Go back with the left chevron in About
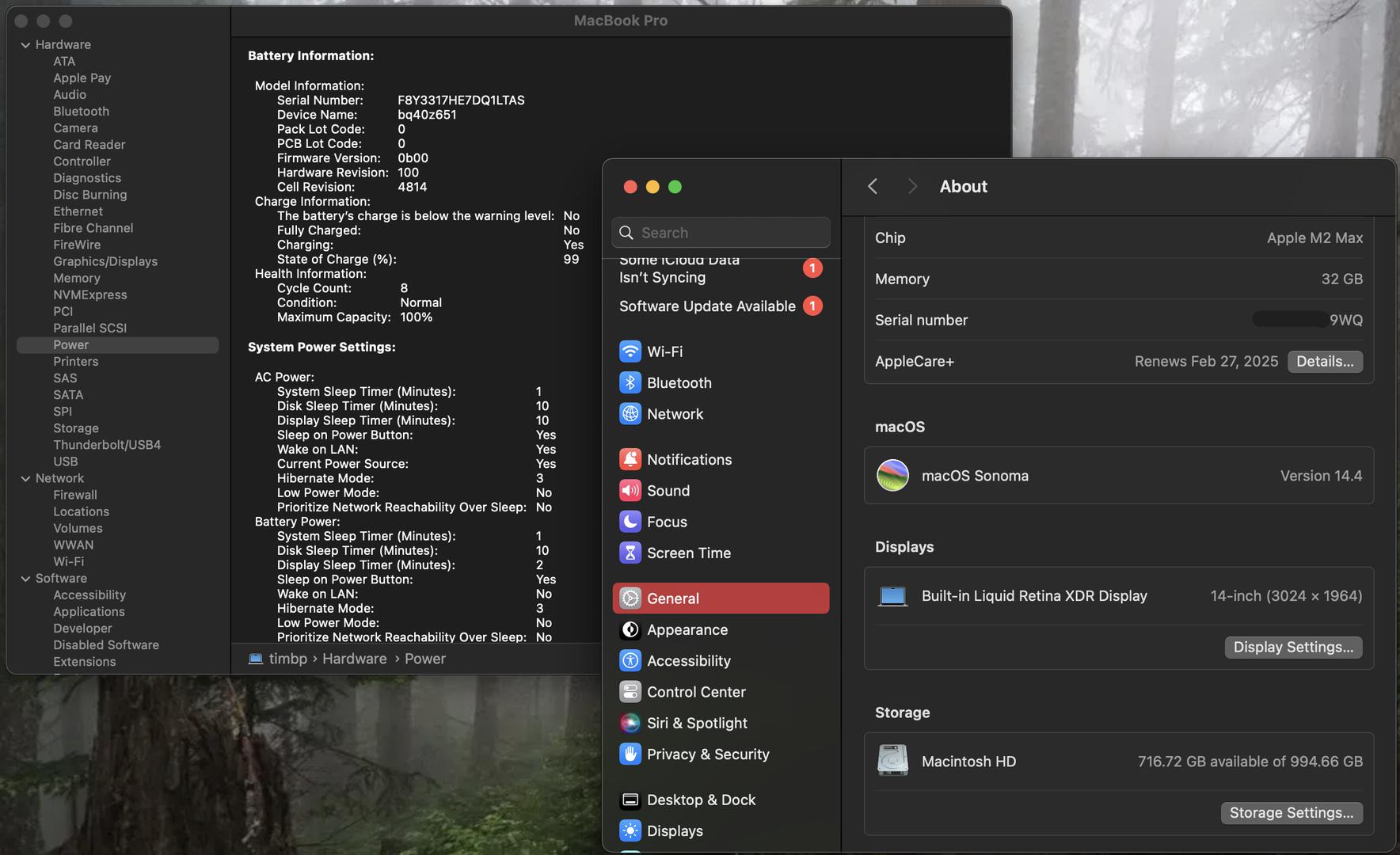 [x=873, y=186]
